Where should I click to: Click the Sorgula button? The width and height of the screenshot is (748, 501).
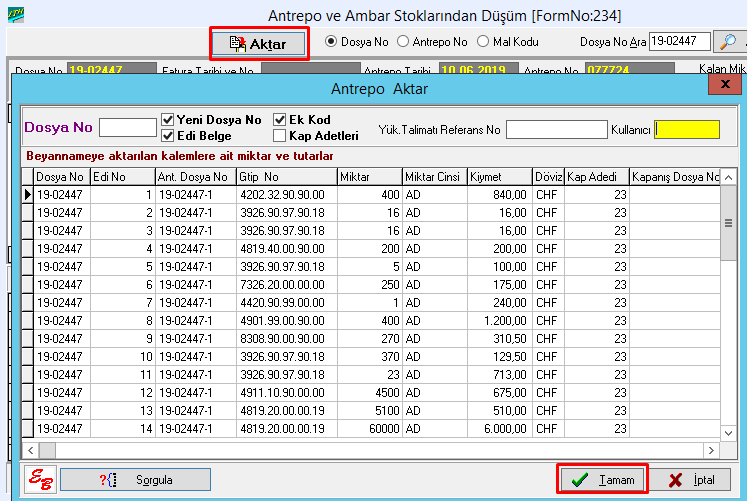tap(135, 480)
